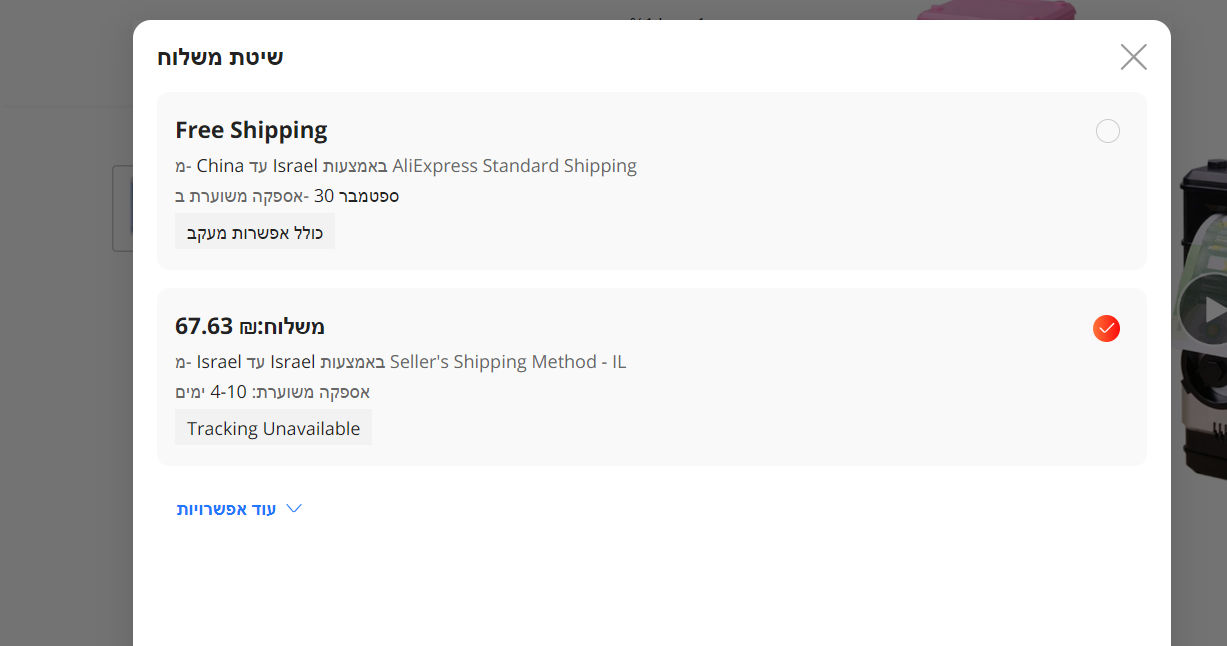Select the Free Shipping radio button
The height and width of the screenshot is (646, 1227).
coord(1107,131)
